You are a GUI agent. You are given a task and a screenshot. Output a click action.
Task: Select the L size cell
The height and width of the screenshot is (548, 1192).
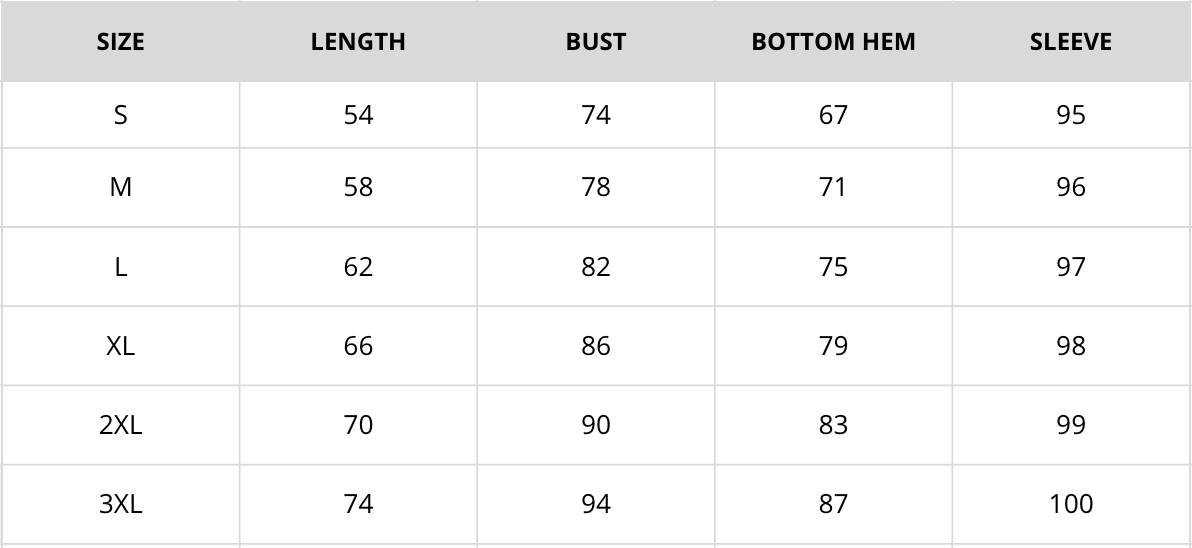tap(120, 267)
